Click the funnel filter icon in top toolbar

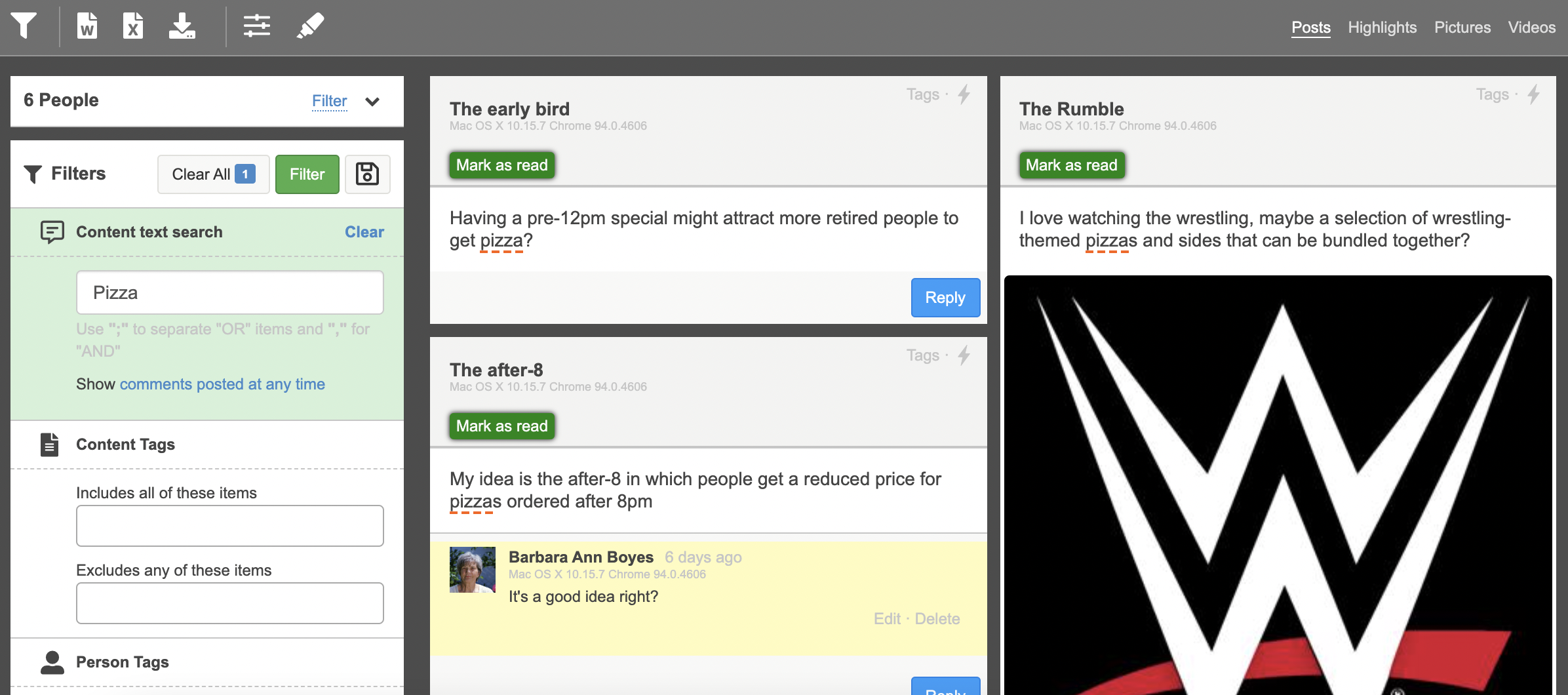click(x=24, y=26)
